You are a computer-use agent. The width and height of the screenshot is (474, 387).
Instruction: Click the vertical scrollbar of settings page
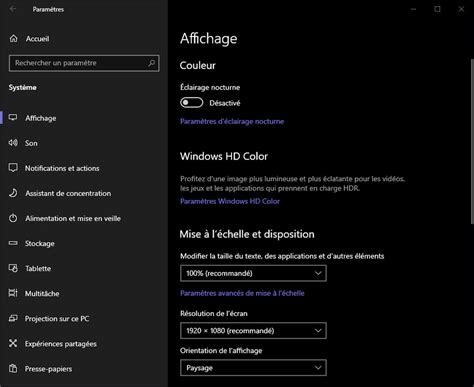point(472,141)
